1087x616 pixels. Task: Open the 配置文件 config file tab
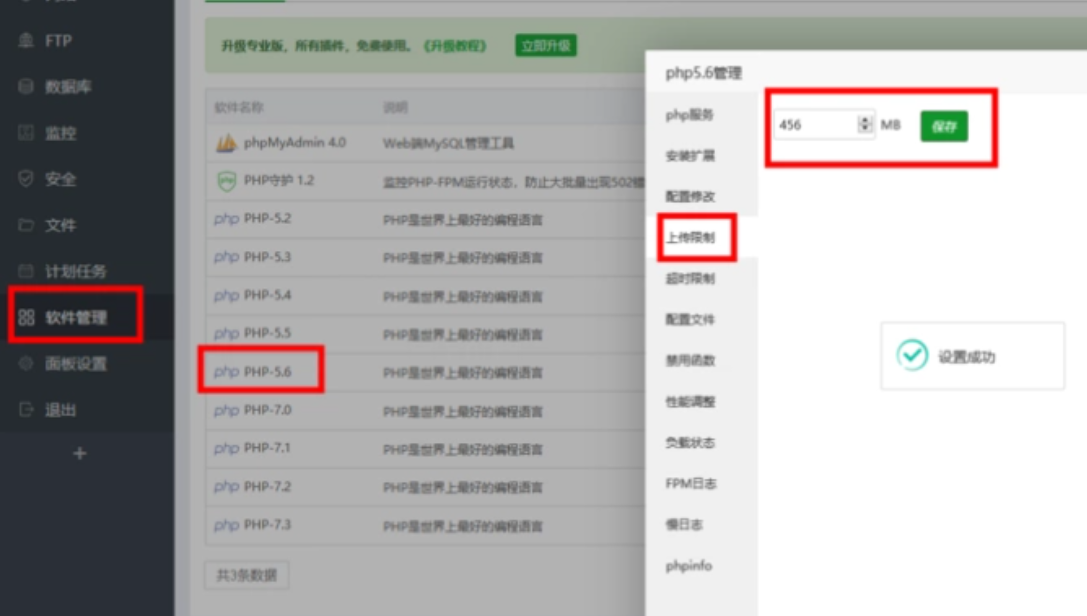click(x=690, y=320)
